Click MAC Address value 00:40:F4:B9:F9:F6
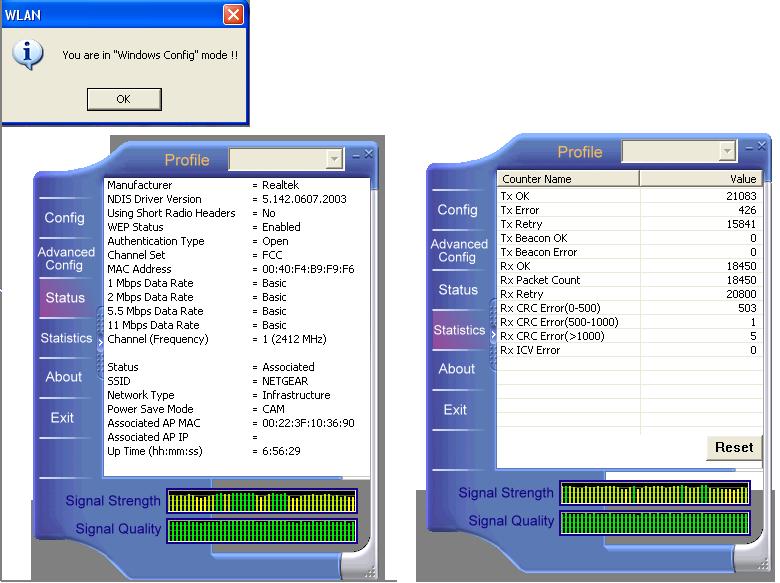Image resolution: width=780 pixels, height=583 pixels. [x=308, y=269]
